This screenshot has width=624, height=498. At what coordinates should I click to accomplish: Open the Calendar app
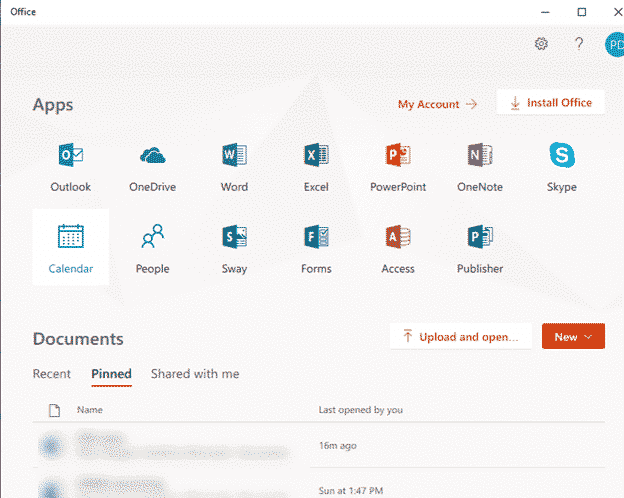tap(70, 248)
